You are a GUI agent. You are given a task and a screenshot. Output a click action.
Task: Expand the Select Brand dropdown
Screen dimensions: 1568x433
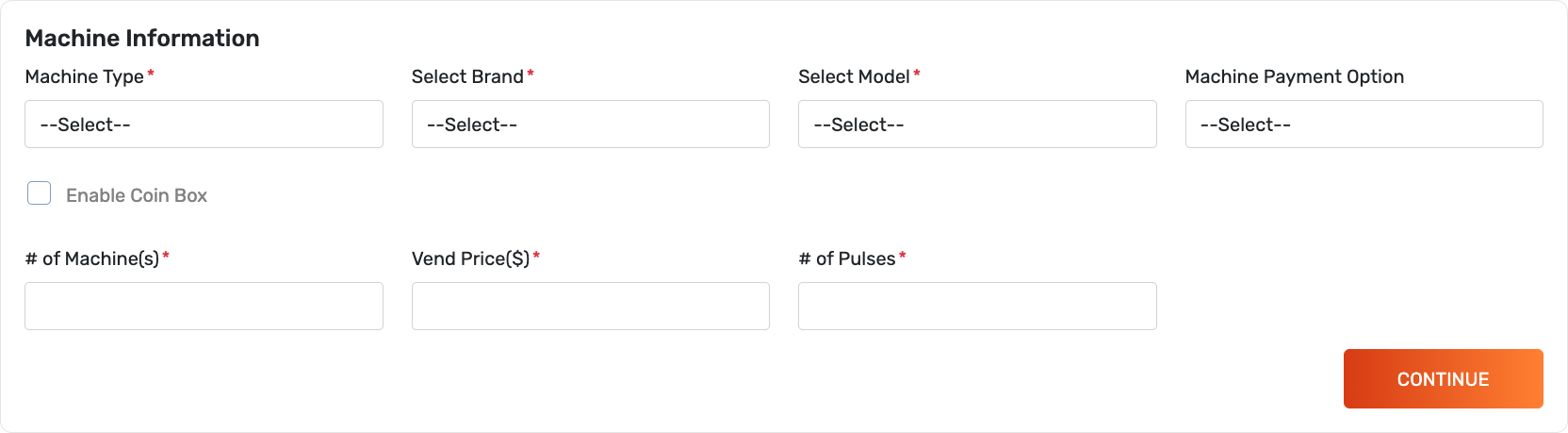pos(590,125)
